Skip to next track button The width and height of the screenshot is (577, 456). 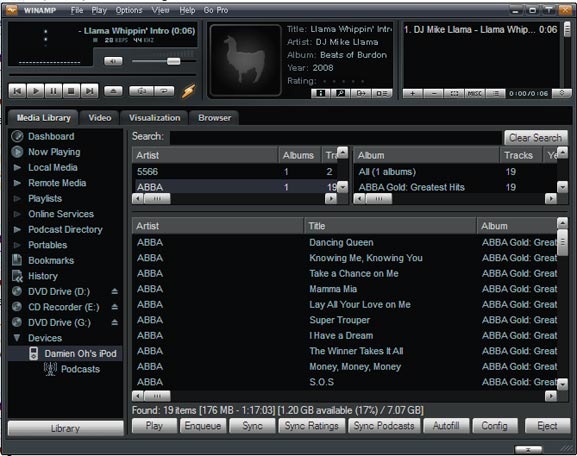[x=89, y=91]
